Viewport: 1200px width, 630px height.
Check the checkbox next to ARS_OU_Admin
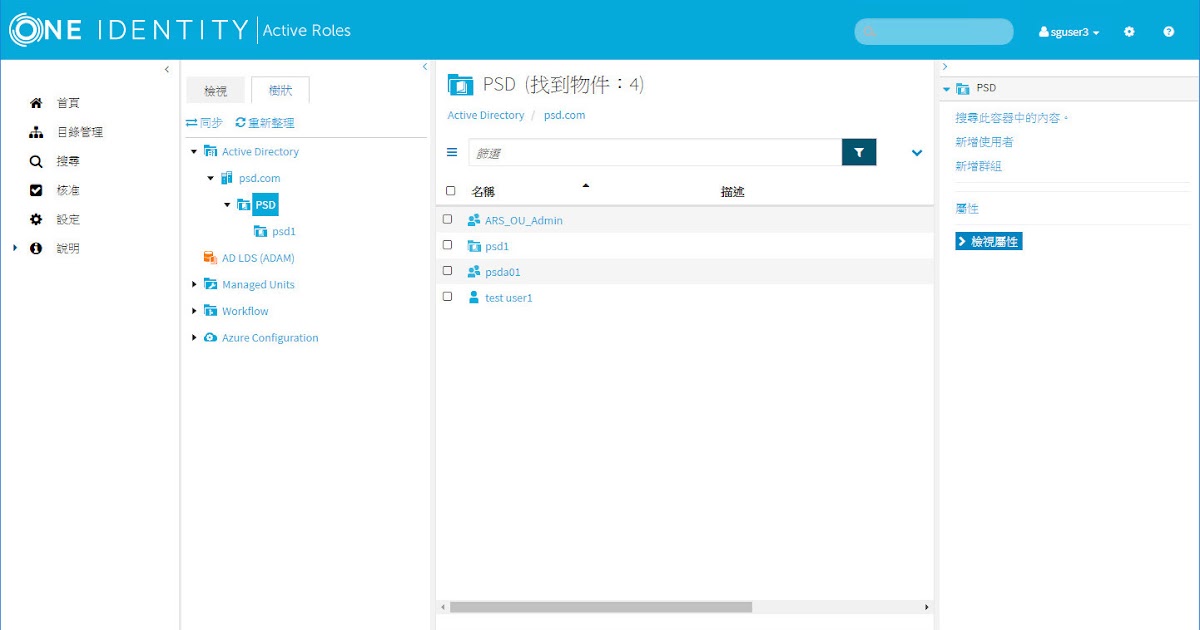pyautogui.click(x=448, y=218)
